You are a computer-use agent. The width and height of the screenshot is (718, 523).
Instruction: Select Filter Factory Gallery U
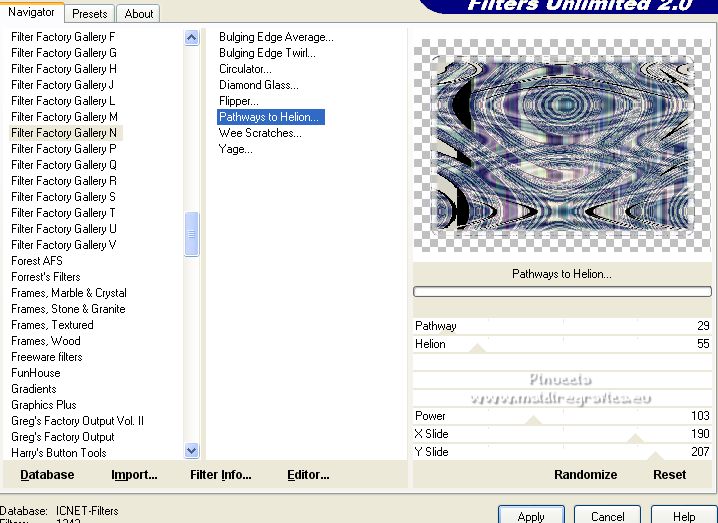coord(64,229)
